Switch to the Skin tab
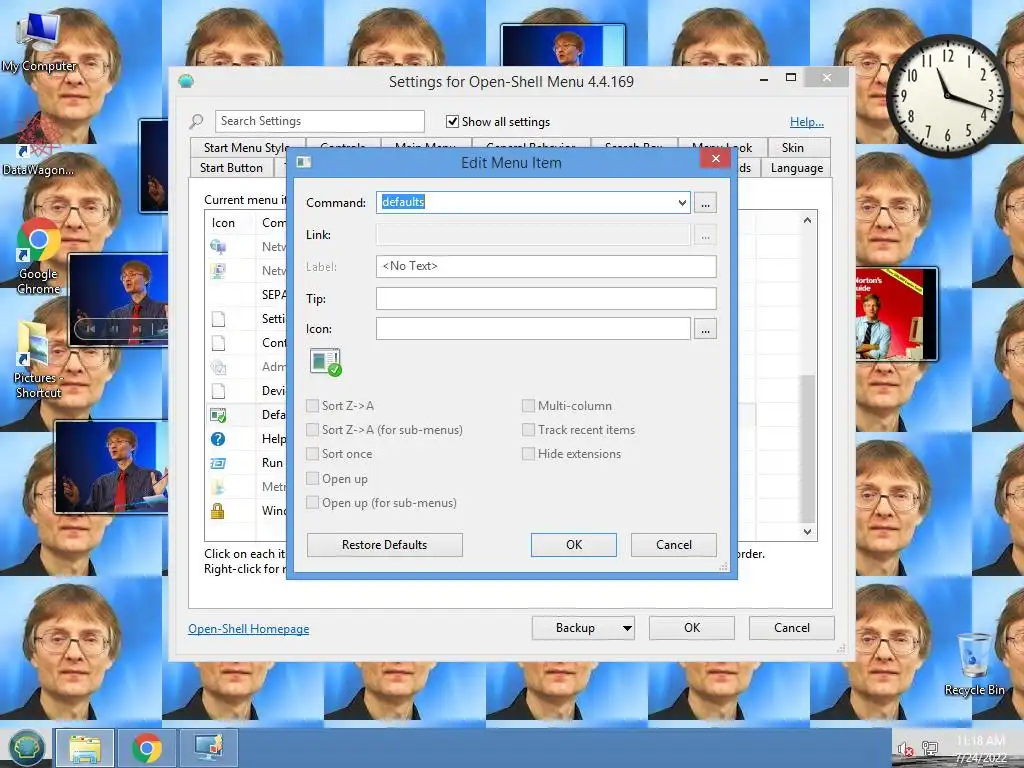Image resolution: width=1024 pixels, height=768 pixels. [x=793, y=148]
